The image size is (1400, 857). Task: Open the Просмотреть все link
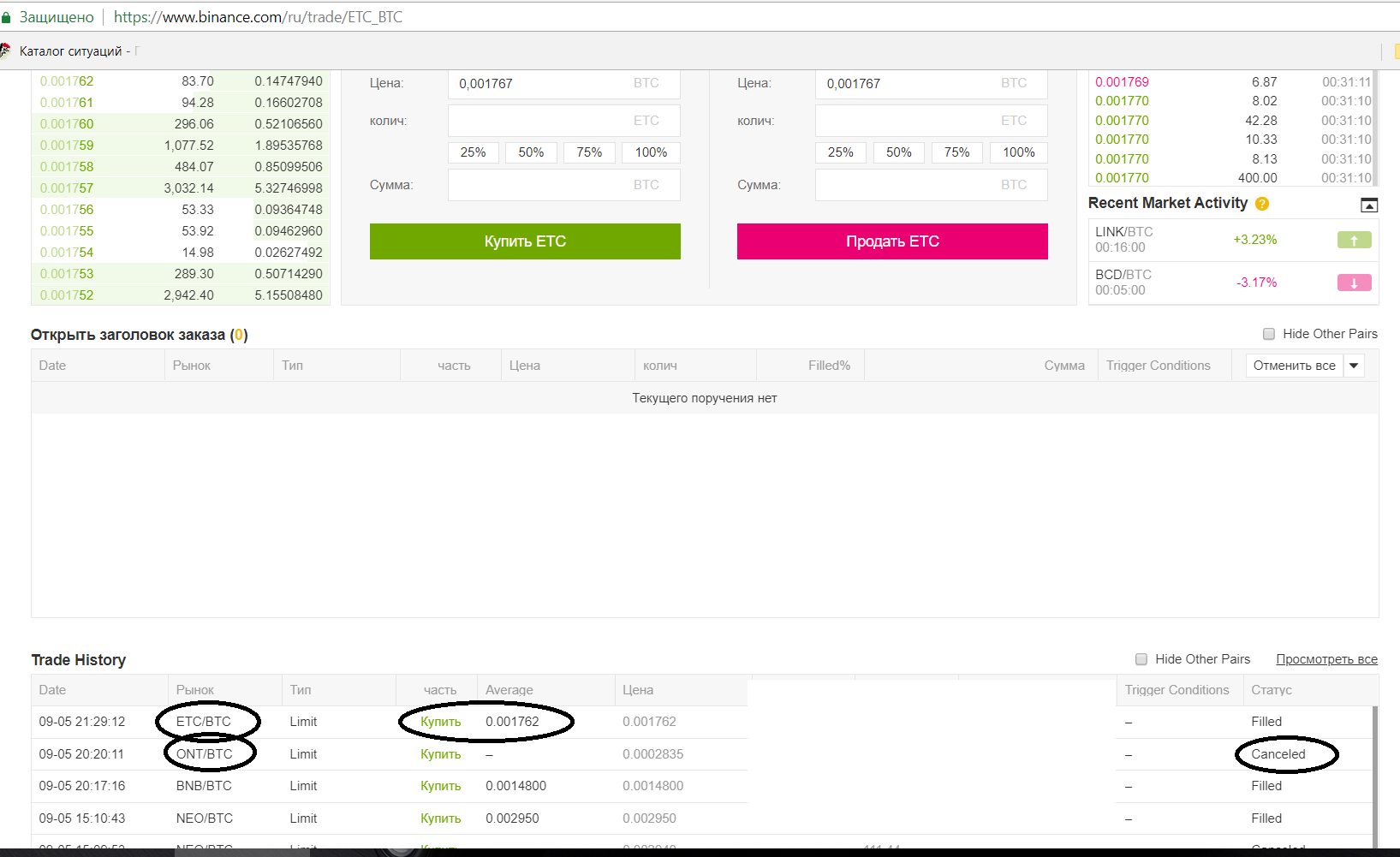pyautogui.click(x=1326, y=659)
